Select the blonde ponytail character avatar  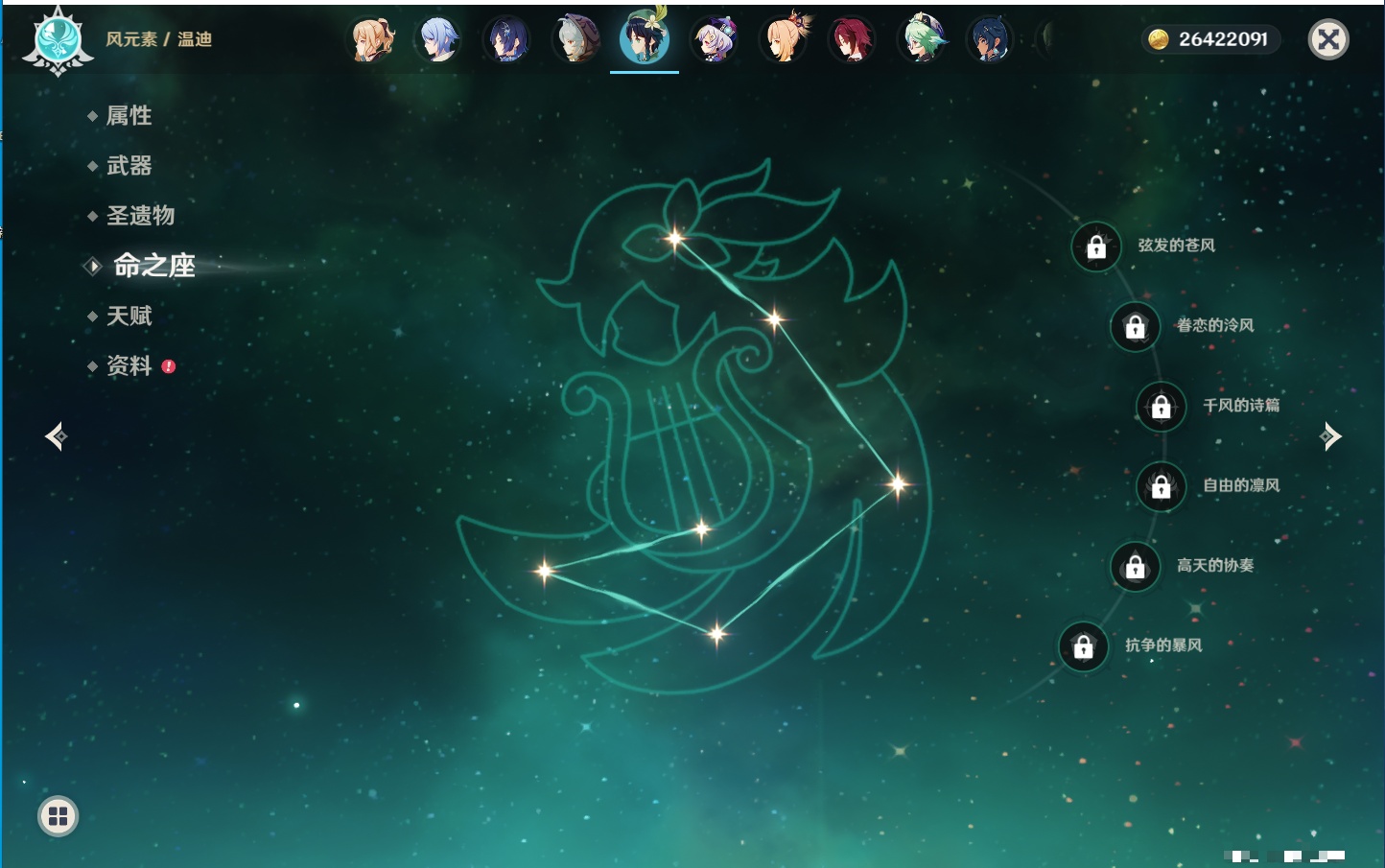click(x=371, y=39)
